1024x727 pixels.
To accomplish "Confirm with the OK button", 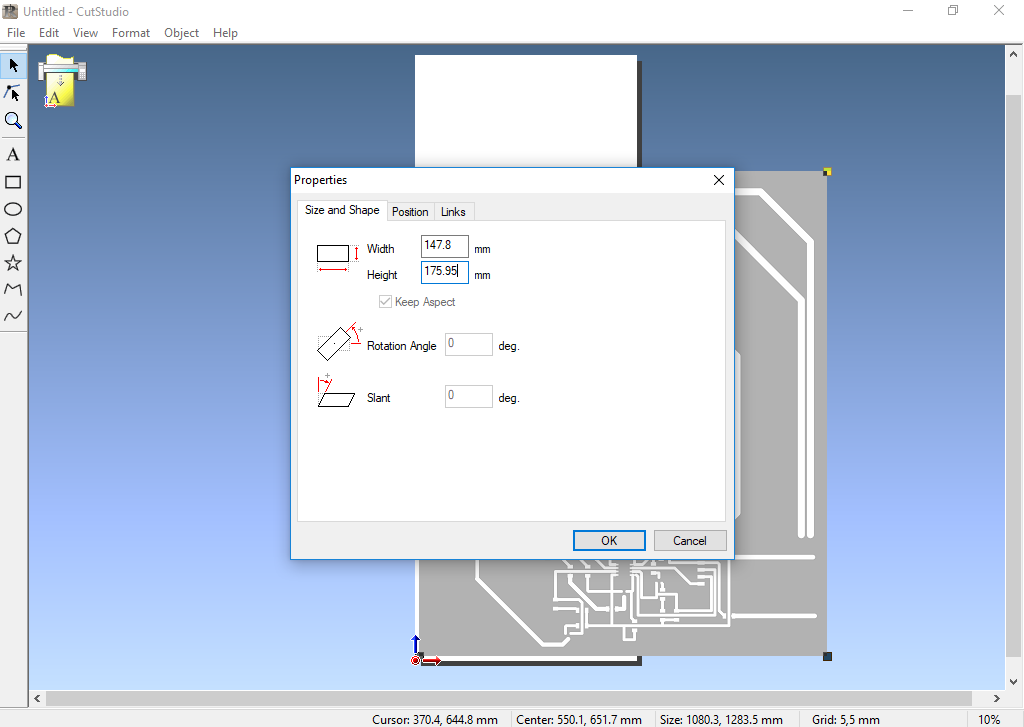I will click(x=609, y=540).
